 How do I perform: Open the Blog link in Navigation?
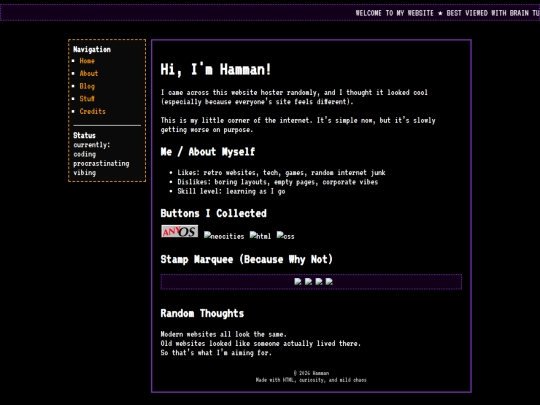[x=87, y=86]
